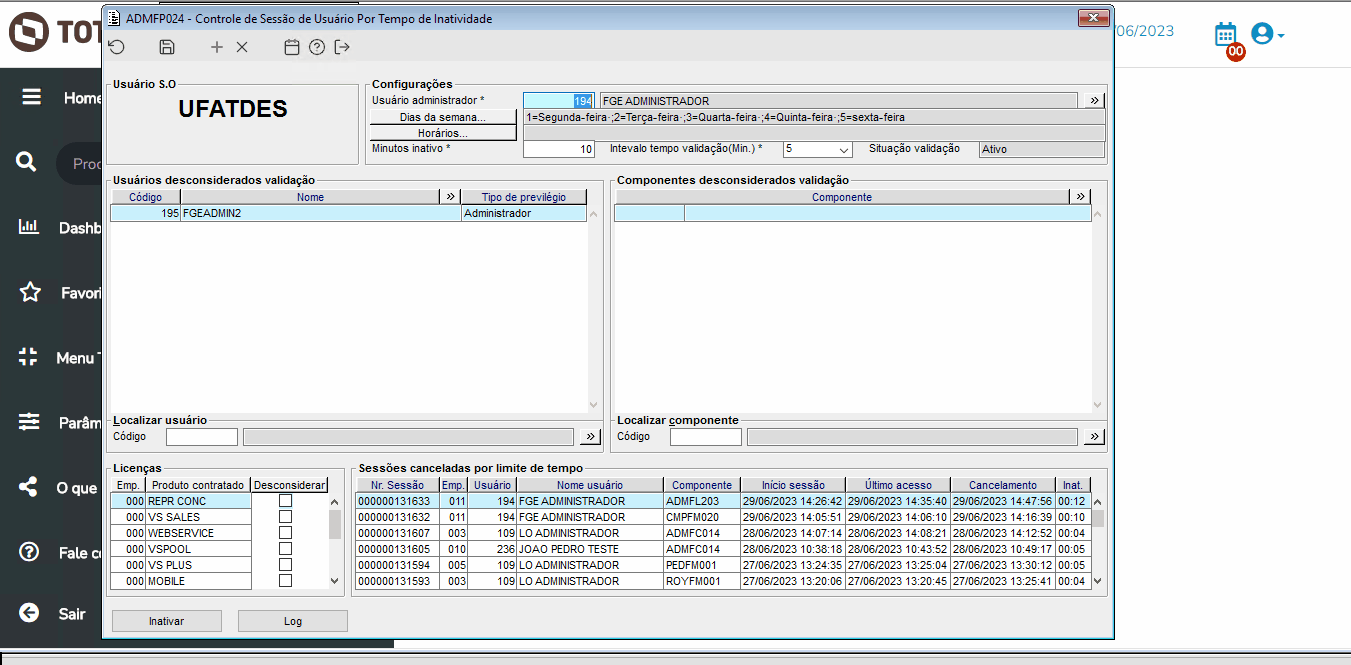
Task: Click the calendar toolbar icon
Action: coord(292,47)
